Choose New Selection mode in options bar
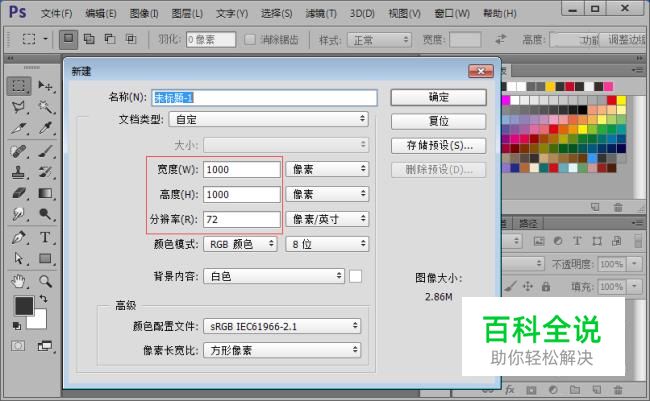This screenshot has height=401, width=650. tap(68, 39)
